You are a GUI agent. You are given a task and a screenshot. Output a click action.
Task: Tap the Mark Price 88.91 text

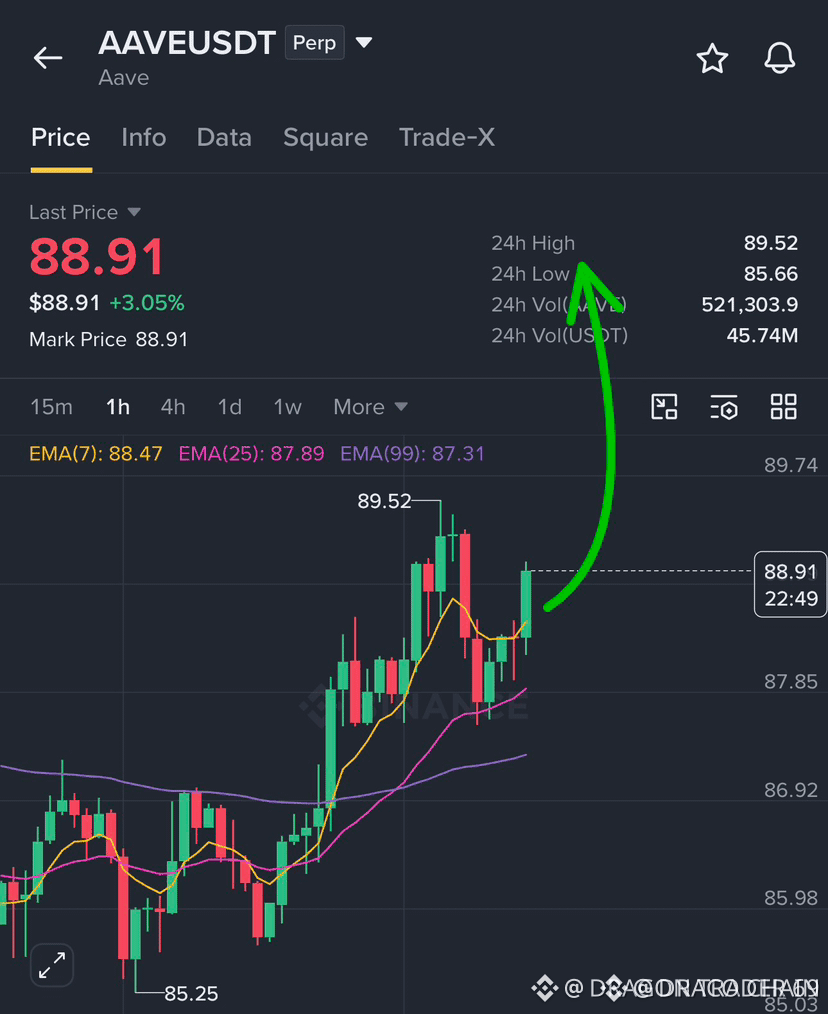coord(109,339)
